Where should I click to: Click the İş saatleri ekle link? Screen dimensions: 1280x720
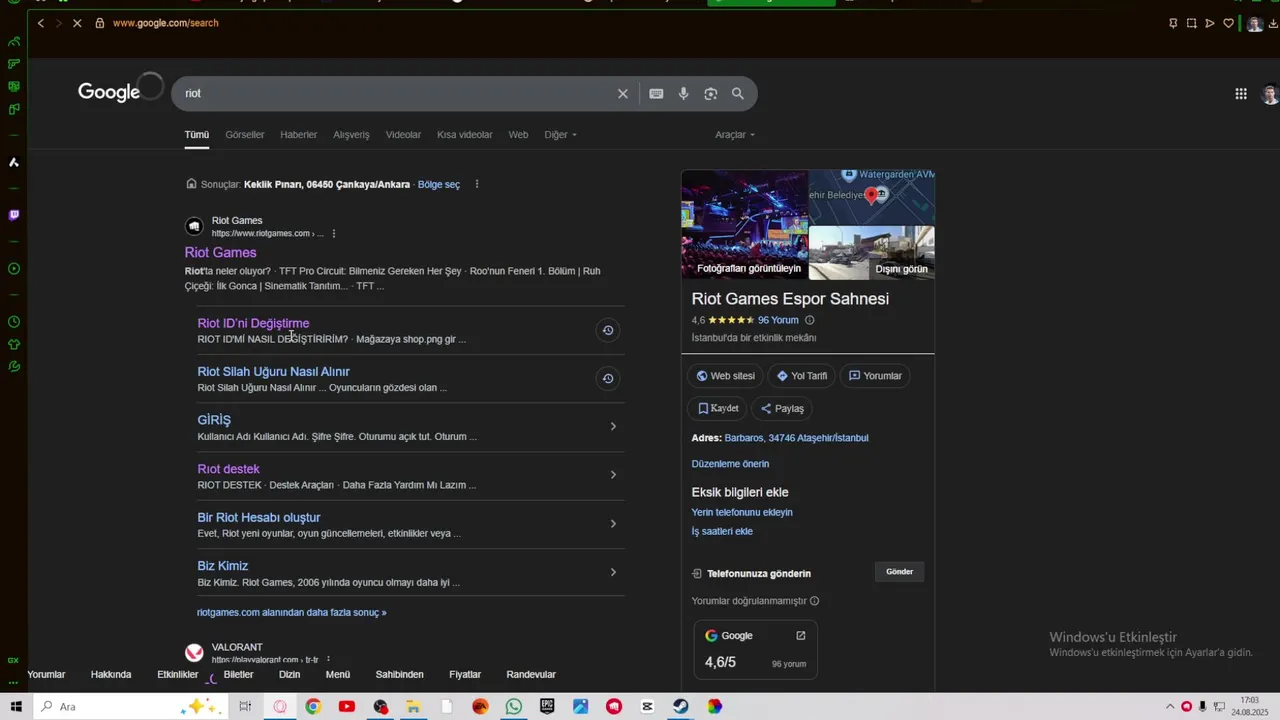[722, 531]
